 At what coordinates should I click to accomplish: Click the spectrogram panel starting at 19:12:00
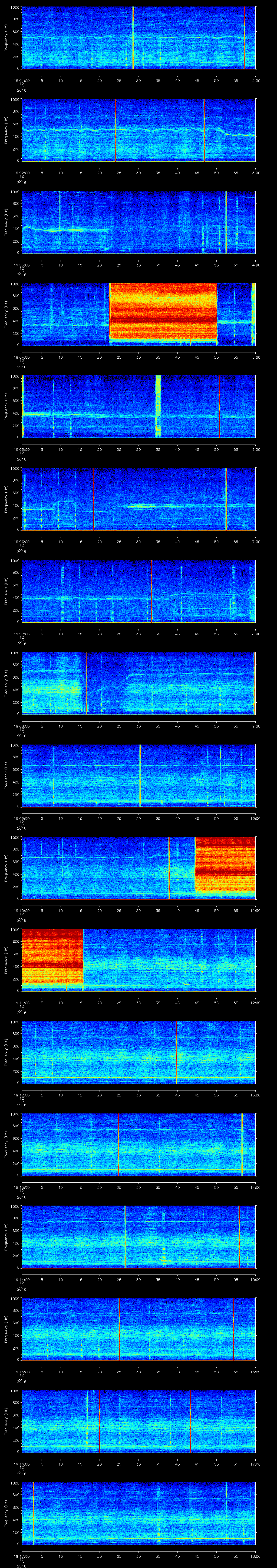coord(138,1052)
